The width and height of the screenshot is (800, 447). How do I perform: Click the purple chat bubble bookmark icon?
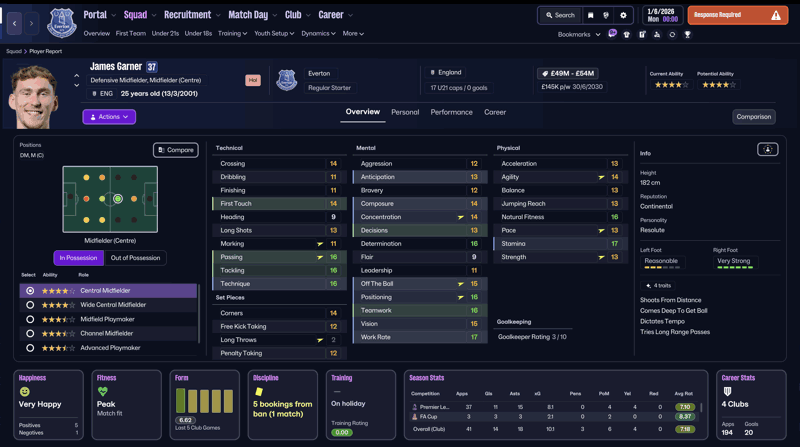coord(612,34)
